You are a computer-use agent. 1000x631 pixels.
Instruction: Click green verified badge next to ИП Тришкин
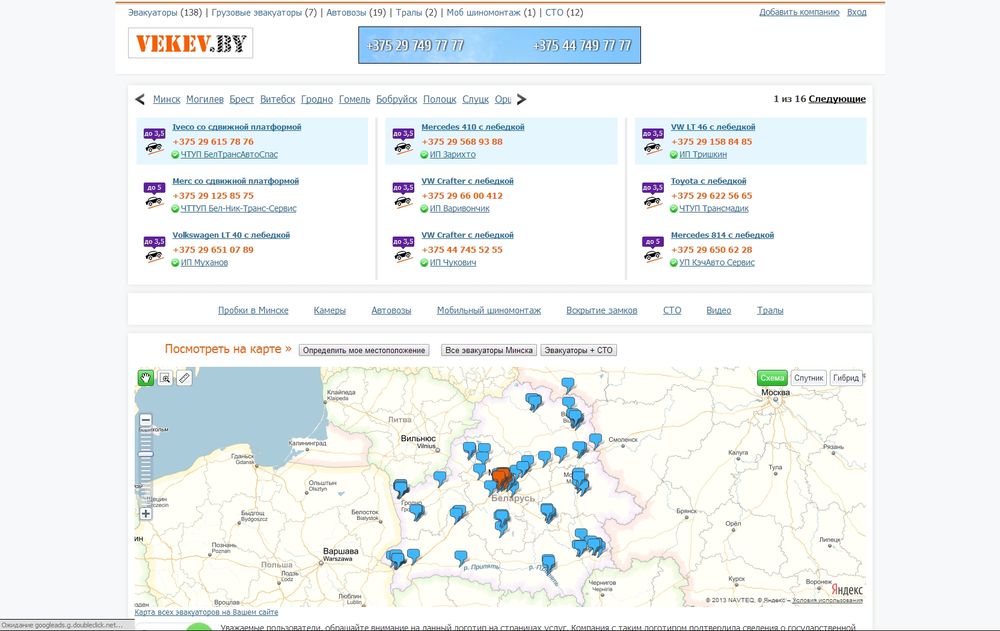[x=673, y=154]
